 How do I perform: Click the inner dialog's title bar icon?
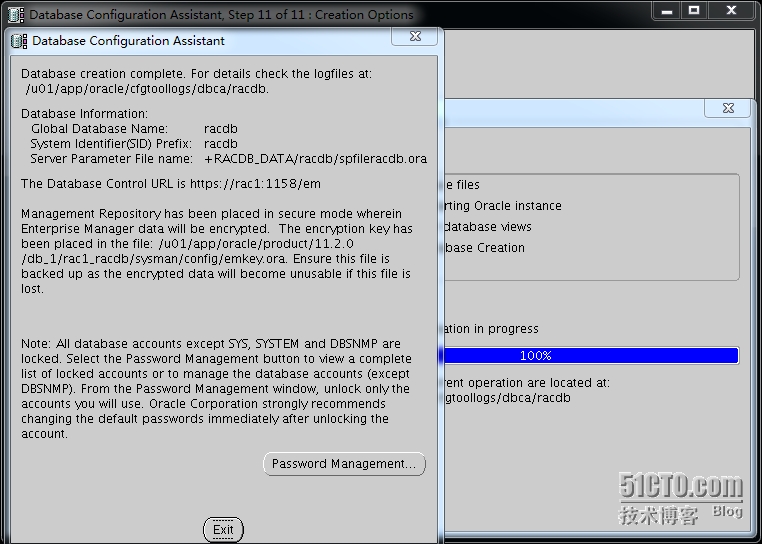point(19,41)
